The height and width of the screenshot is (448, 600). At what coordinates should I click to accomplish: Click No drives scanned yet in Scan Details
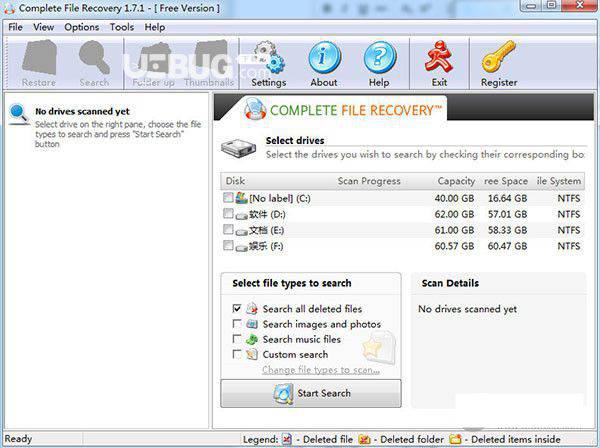coord(467,309)
